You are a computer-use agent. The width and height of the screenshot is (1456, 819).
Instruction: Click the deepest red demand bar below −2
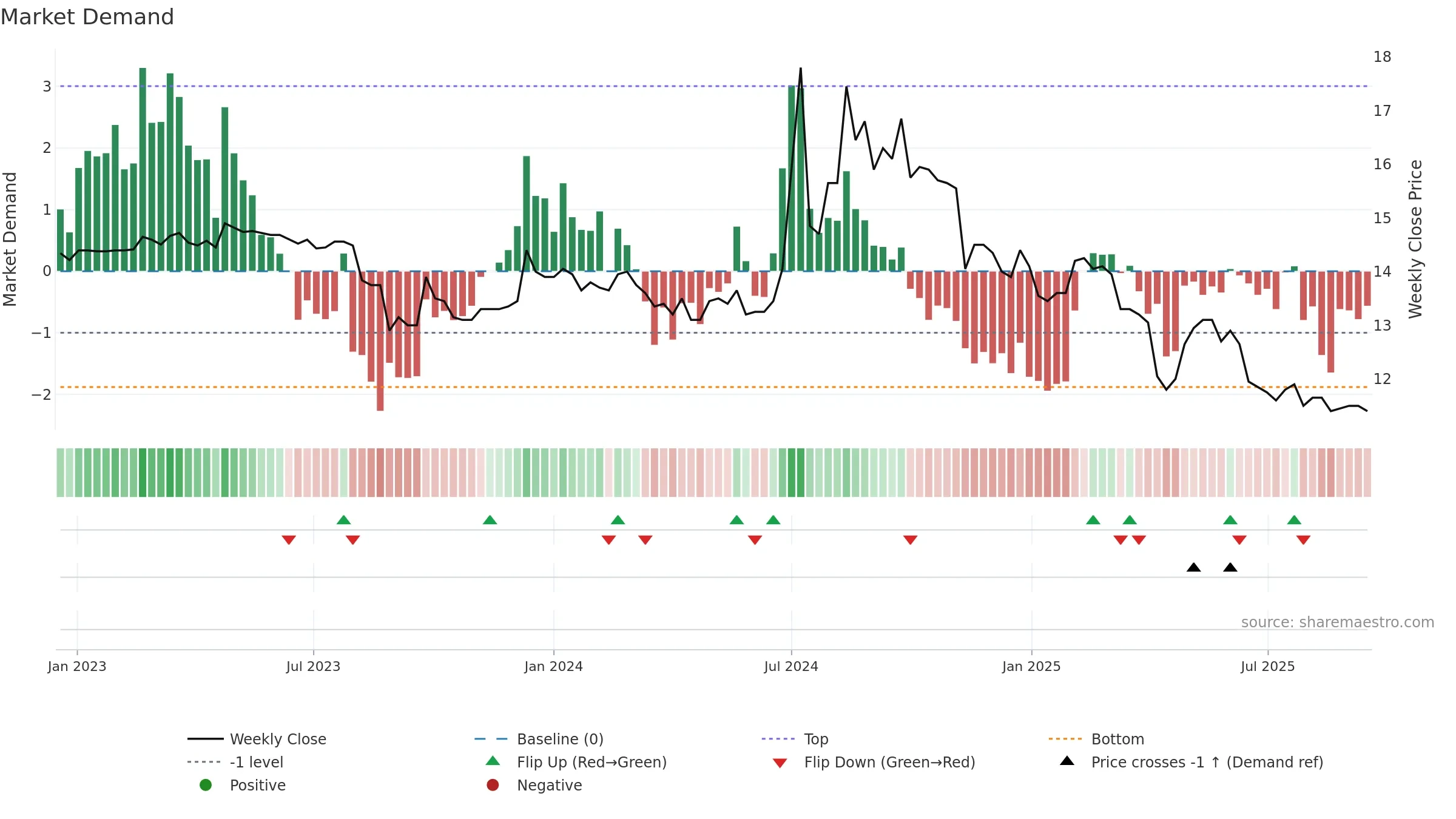[x=380, y=341]
